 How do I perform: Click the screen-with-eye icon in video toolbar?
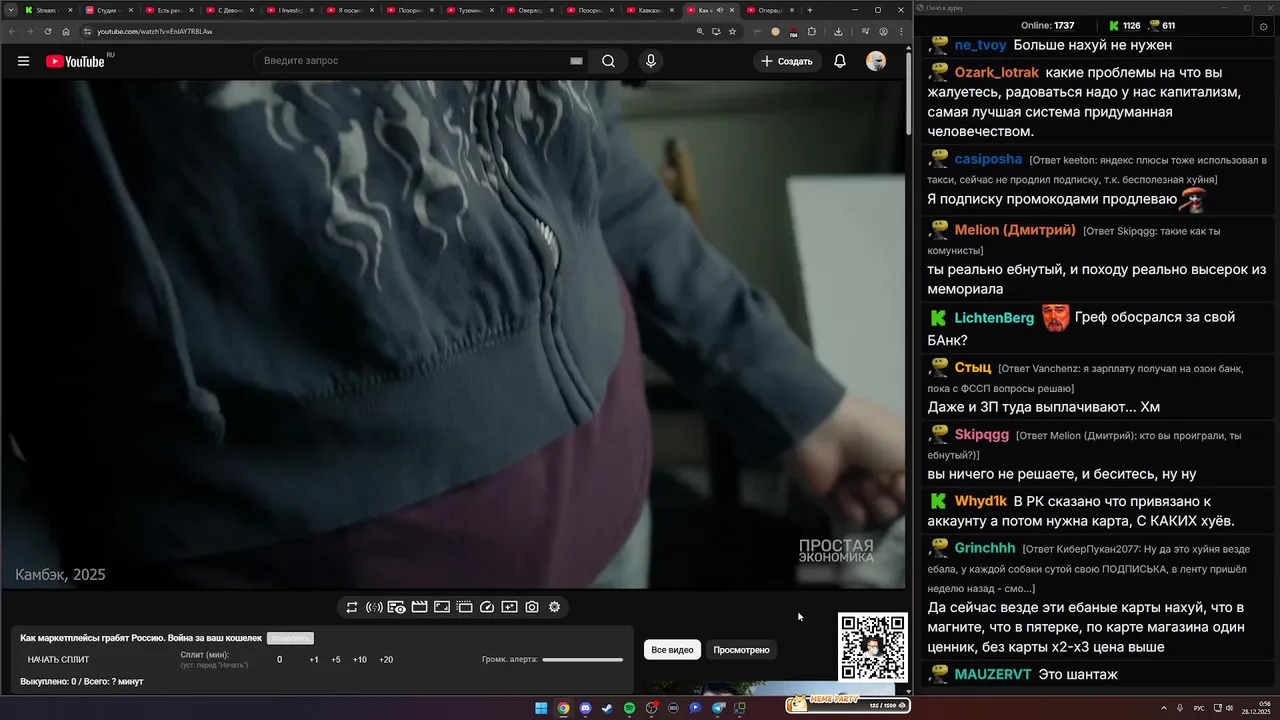click(396, 607)
